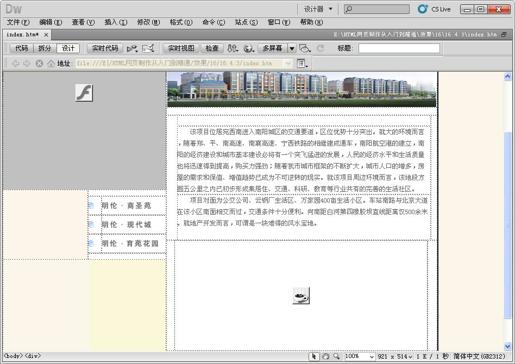Open the 修改 (Modify) menu
The height and width of the screenshot is (364, 515).
click(148, 22)
